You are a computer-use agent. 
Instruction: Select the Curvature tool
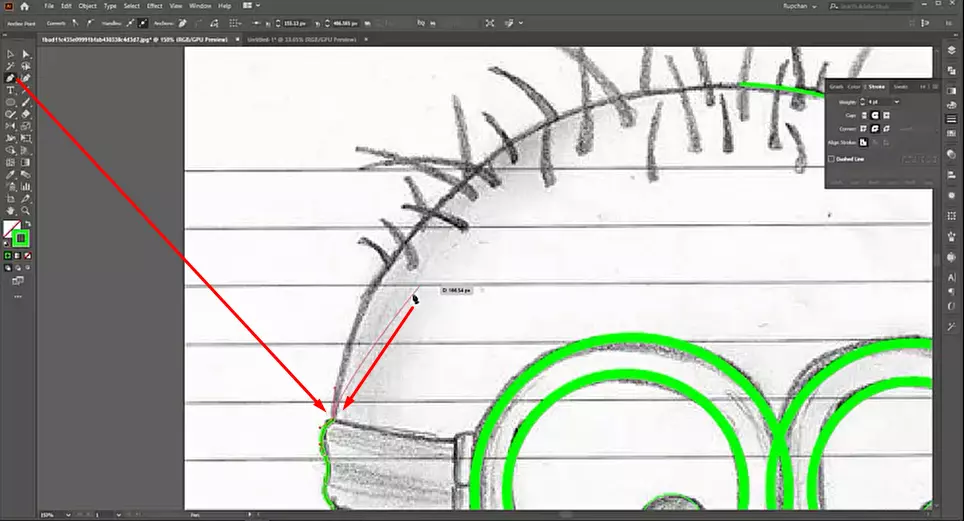coord(26,78)
